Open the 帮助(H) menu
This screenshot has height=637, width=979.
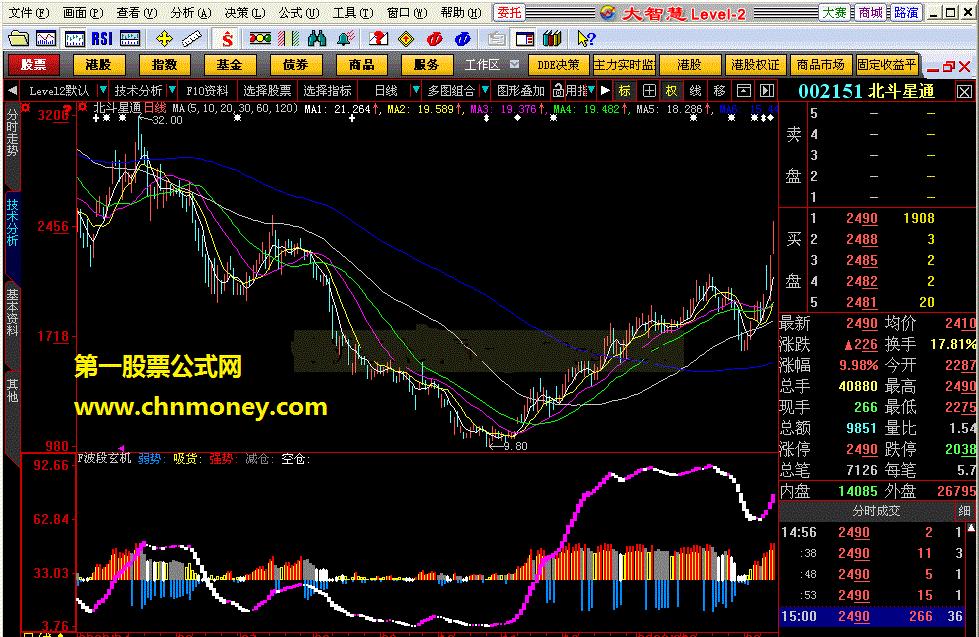(461, 12)
